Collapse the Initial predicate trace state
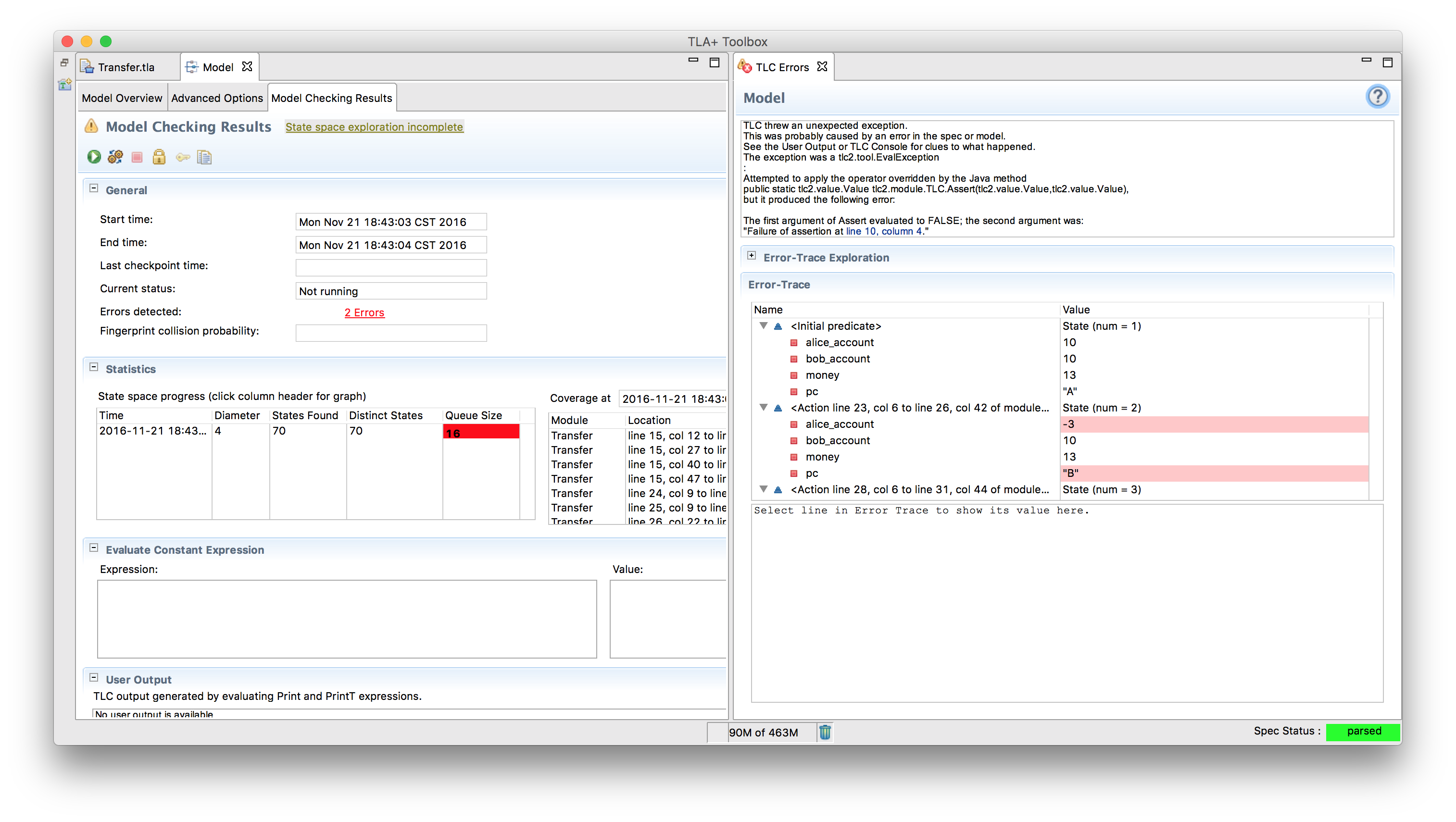This screenshot has width=1456, height=822. 764,326
